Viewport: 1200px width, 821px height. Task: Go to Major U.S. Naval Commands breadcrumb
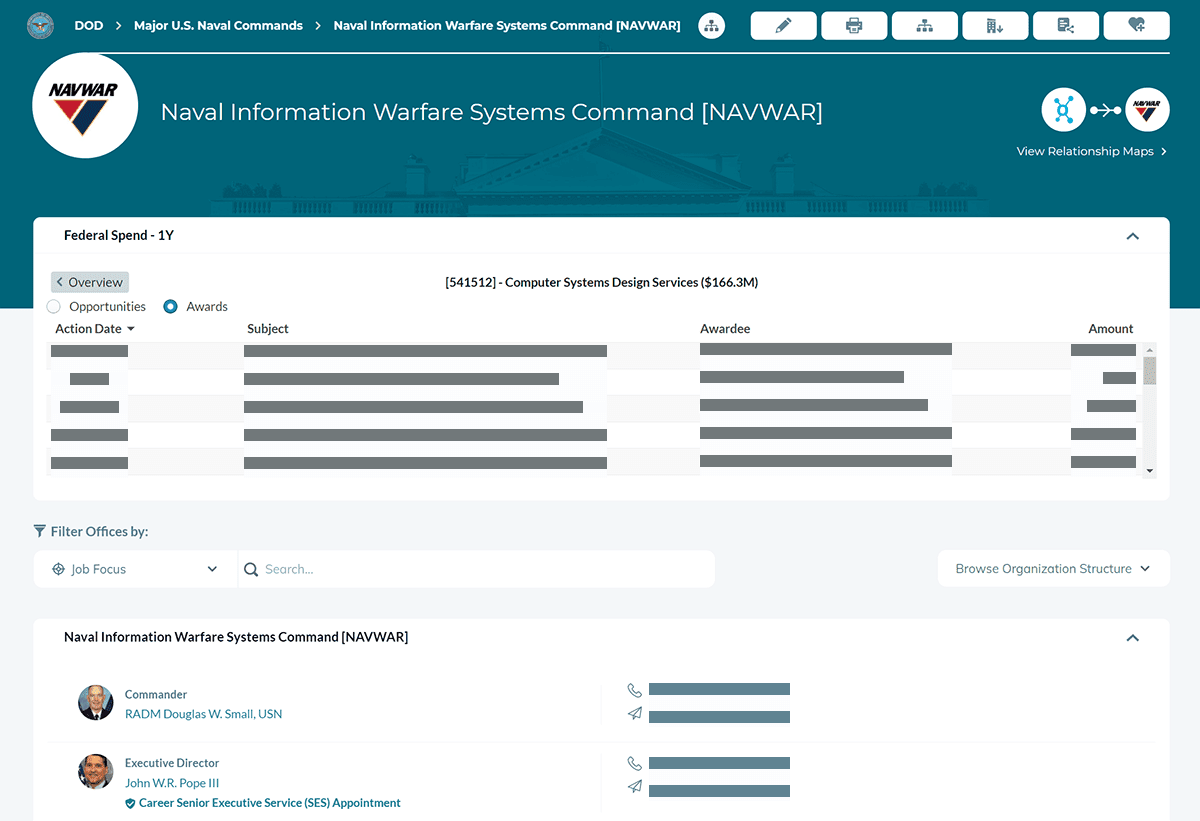[218, 26]
